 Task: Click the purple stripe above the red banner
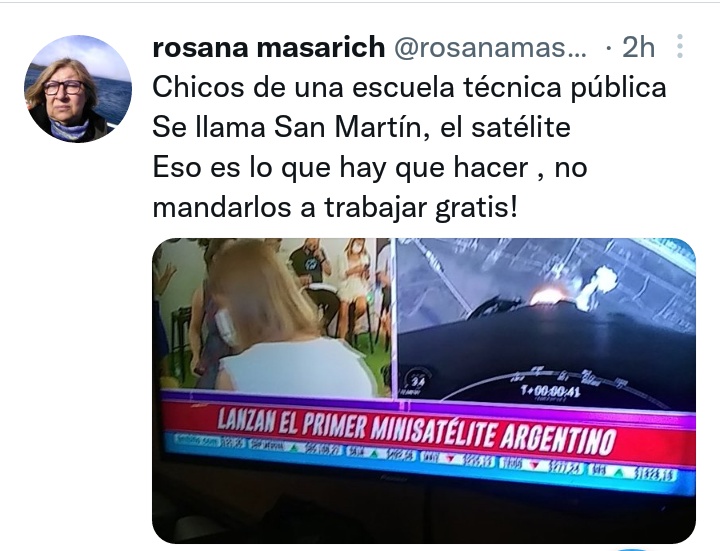427,405
